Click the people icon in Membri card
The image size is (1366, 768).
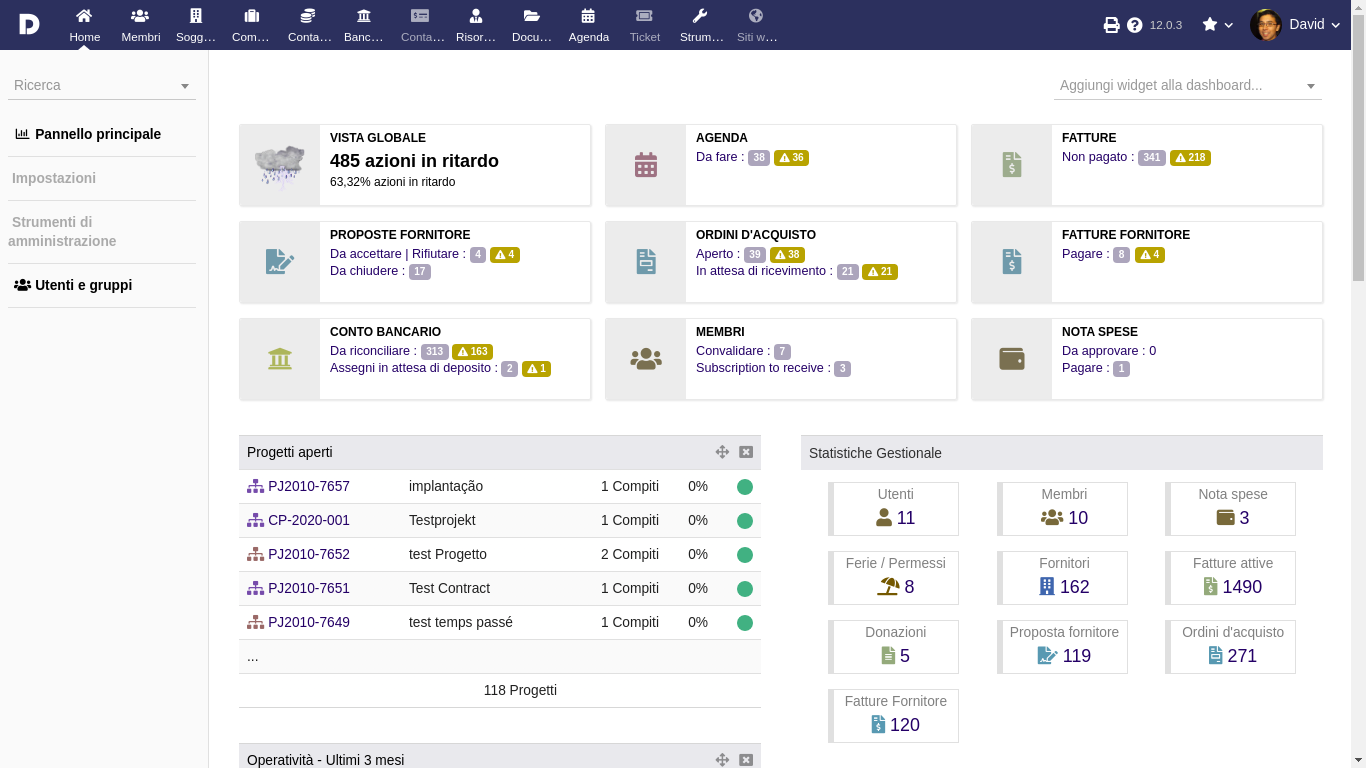click(x=646, y=359)
